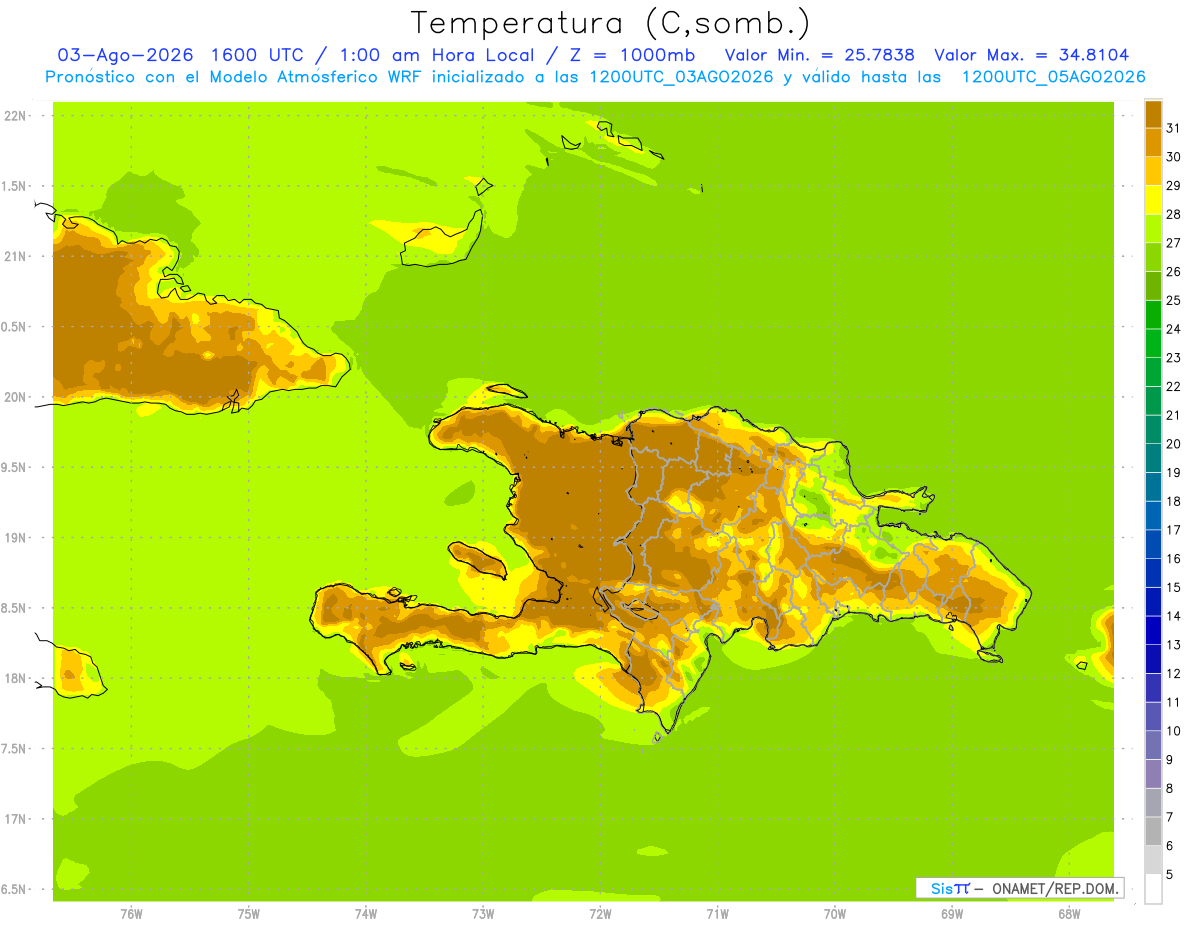Click the title "Temperatura (C,somb.)"

pyautogui.click(x=610, y=23)
